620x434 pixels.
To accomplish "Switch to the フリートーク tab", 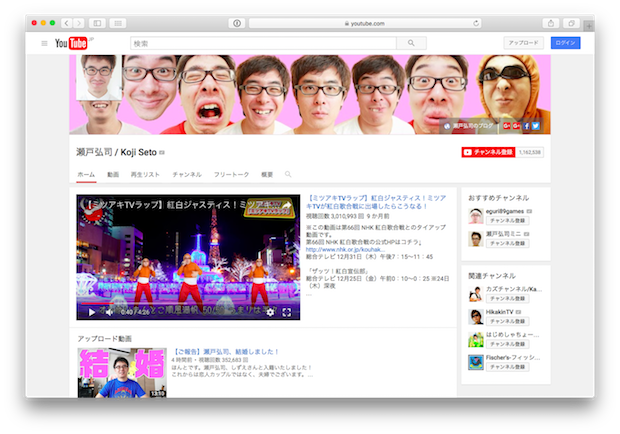I will pyautogui.click(x=231, y=175).
